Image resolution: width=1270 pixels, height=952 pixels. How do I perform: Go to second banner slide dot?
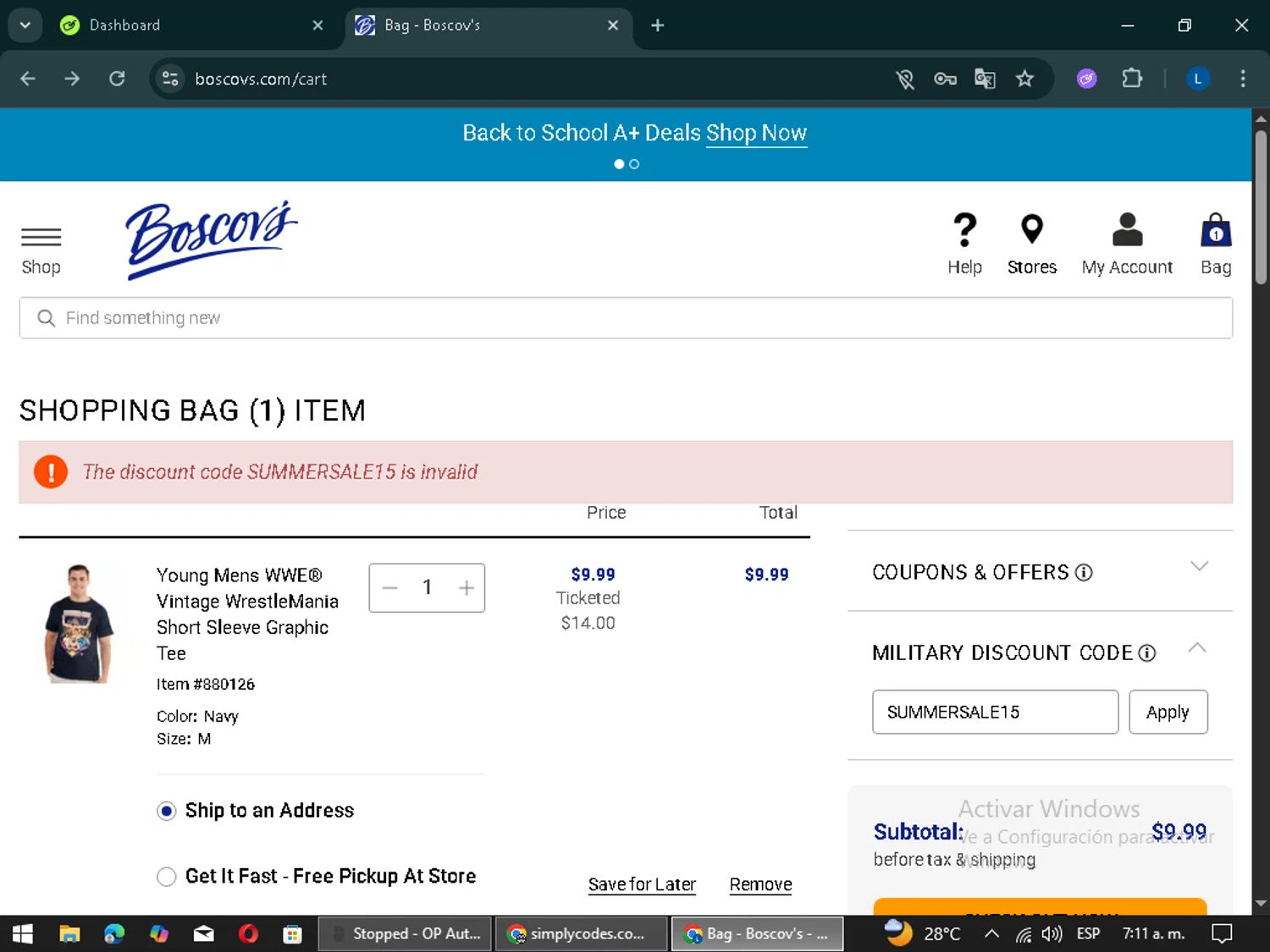(x=634, y=164)
